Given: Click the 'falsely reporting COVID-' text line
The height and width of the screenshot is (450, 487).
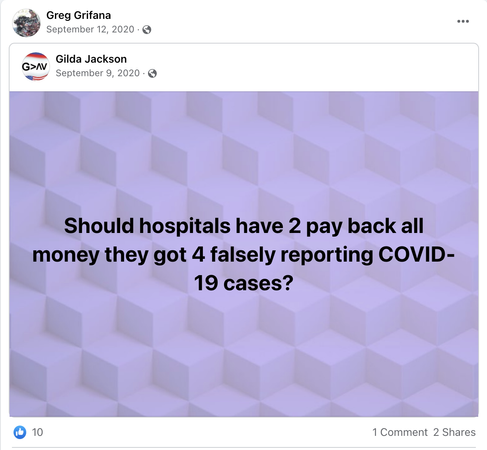Looking at the screenshot, I should pos(332,255).
